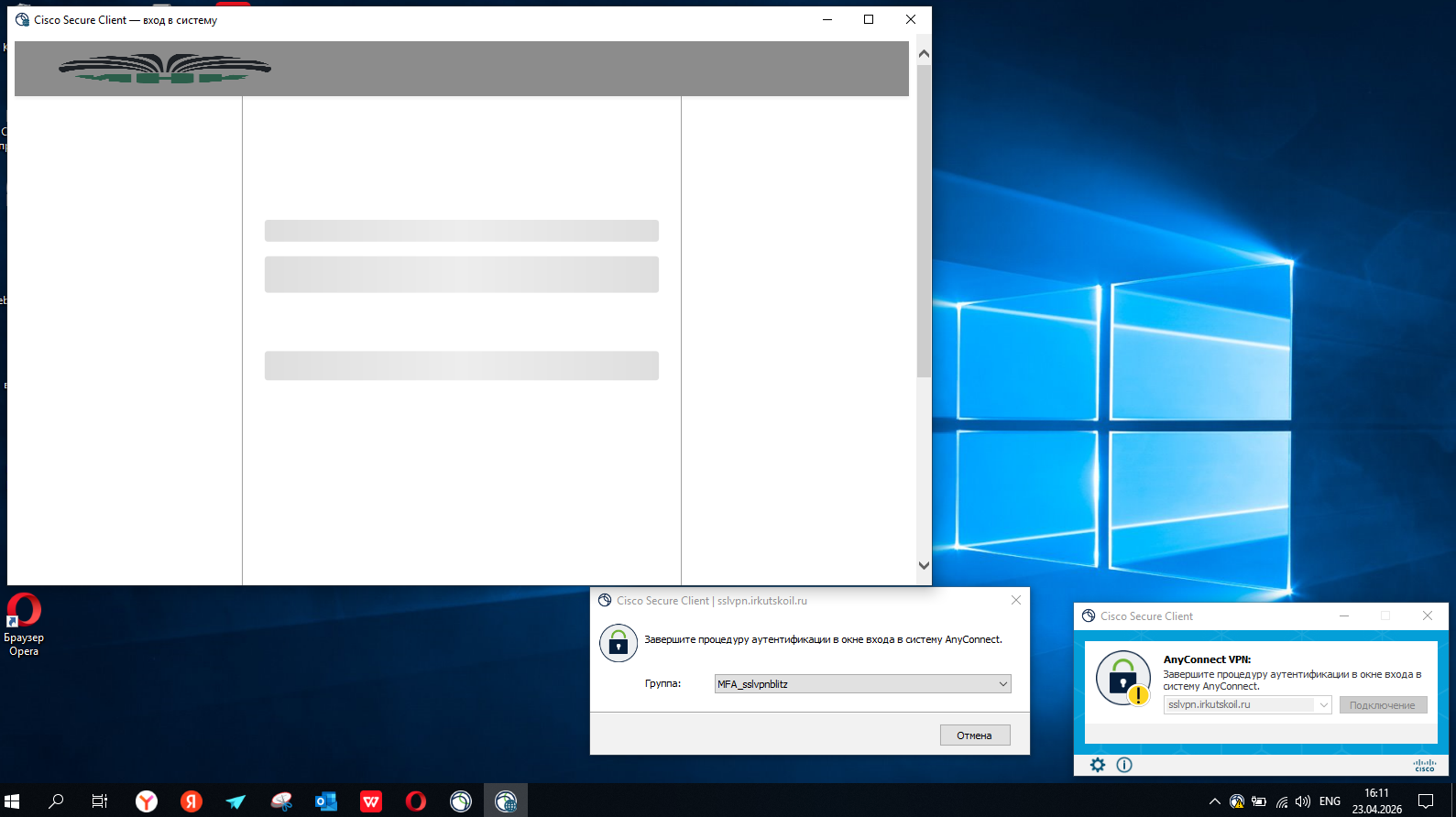Maximize the Cisco login window
Viewport: 1456px width, 817px height.
(869, 19)
